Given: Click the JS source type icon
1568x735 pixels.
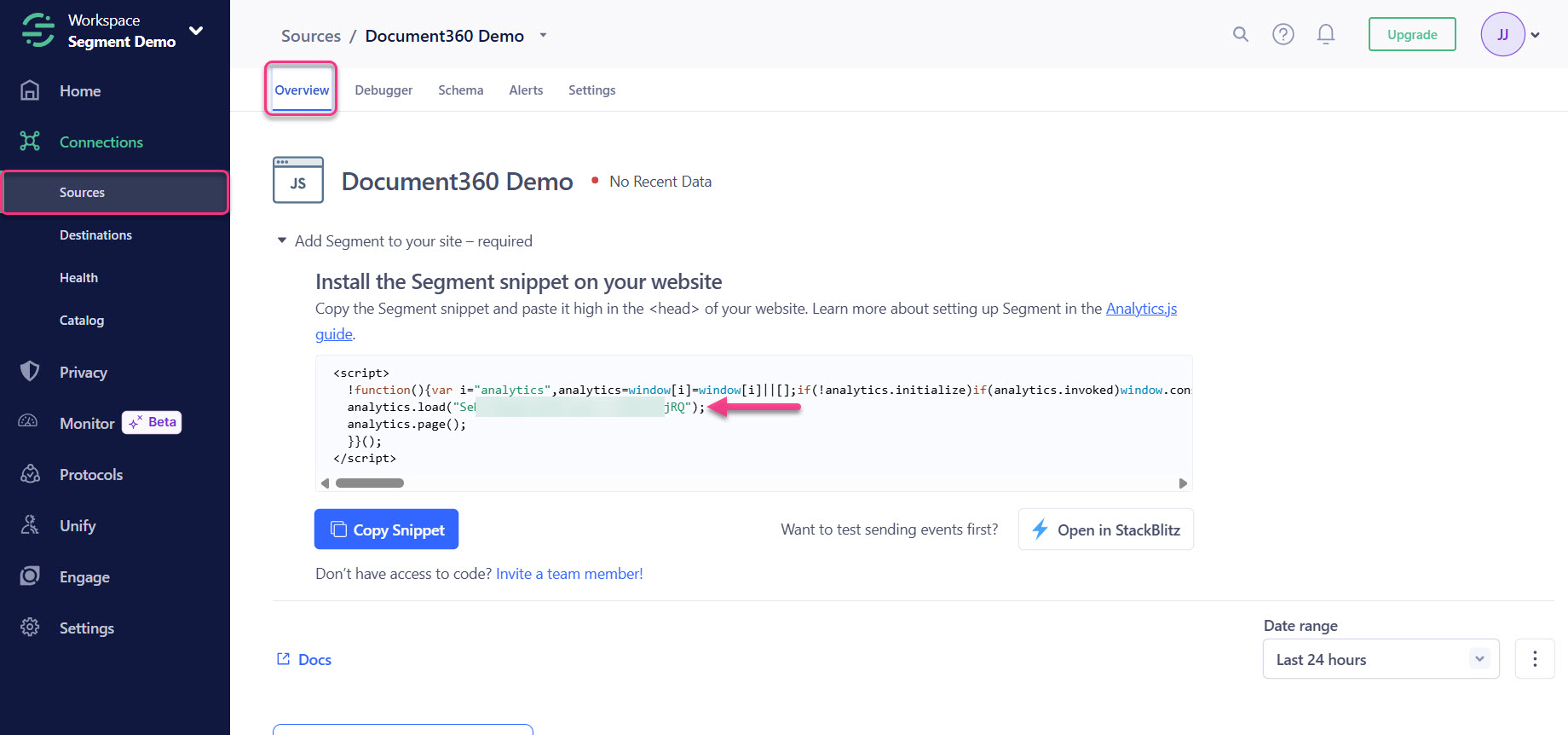Looking at the screenshot, I should coord(298,180).
